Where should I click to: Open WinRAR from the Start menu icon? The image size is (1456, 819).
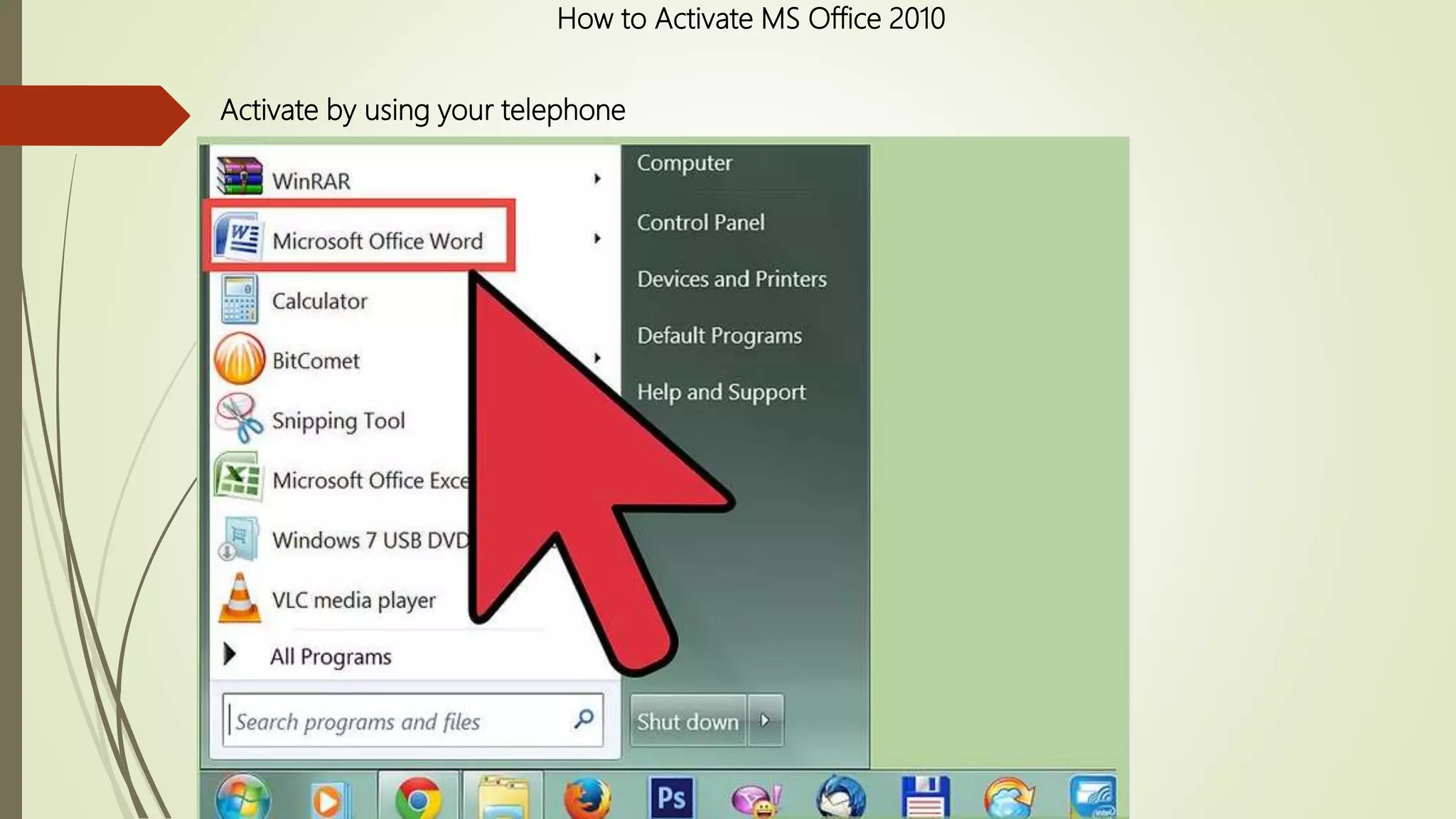[x=240, y=176]
